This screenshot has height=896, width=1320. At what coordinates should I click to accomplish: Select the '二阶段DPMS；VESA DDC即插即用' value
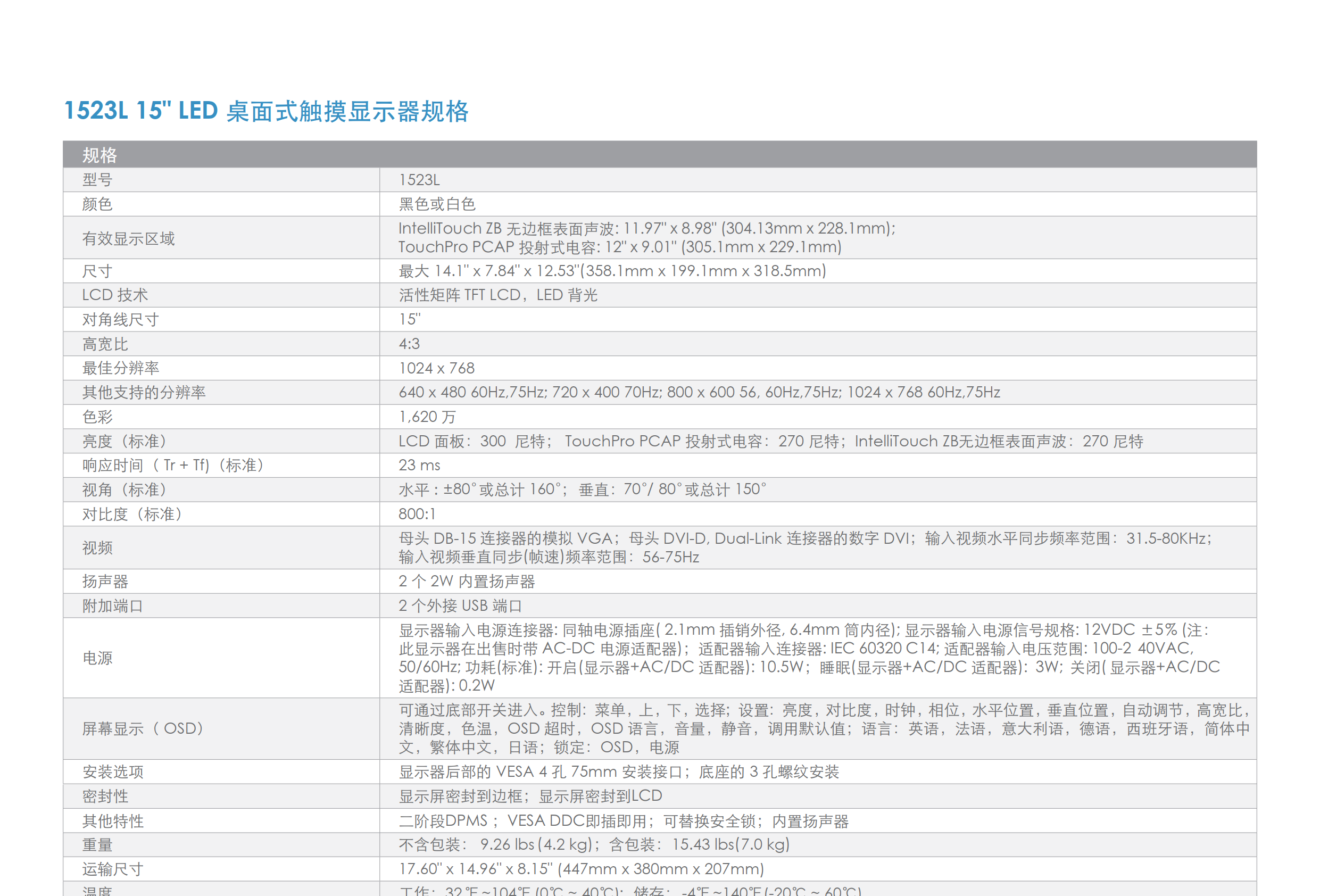point(624,821)
